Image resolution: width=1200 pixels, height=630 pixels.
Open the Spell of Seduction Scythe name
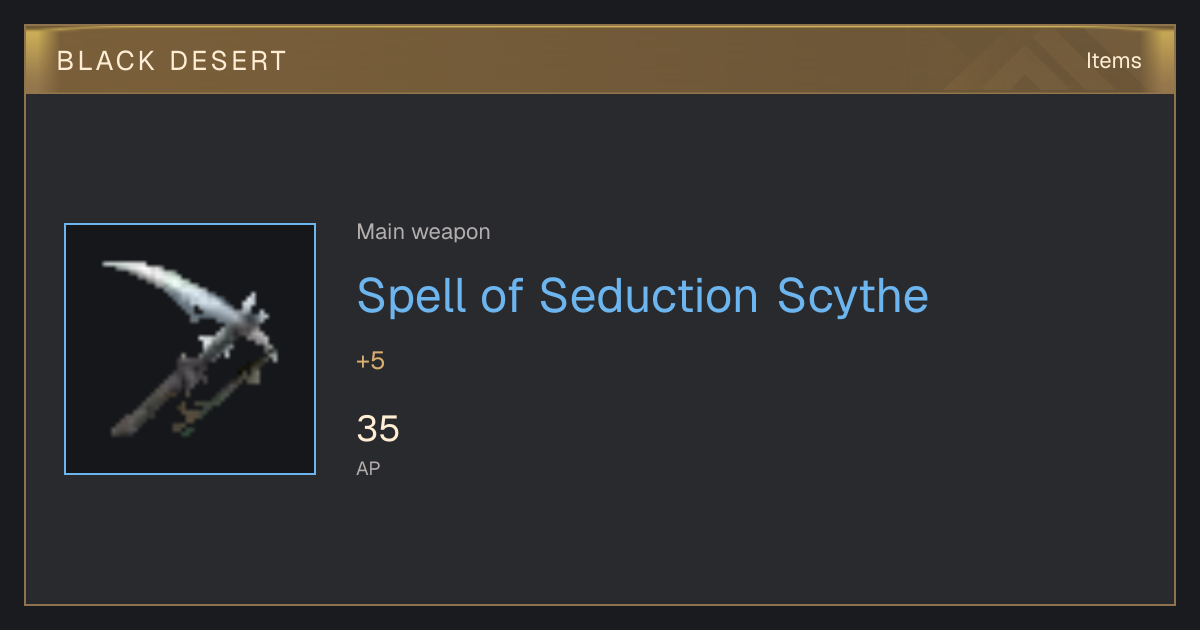pyautogui.click(x=643, y=296)
